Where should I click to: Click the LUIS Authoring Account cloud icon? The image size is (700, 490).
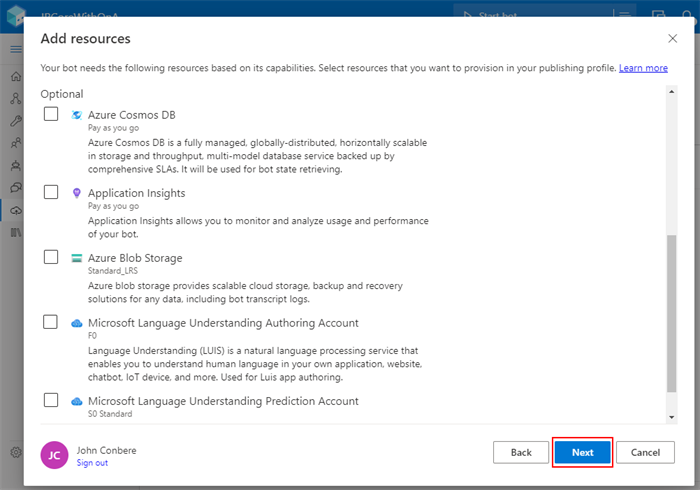pyautogui.click(x=77, y=323)
